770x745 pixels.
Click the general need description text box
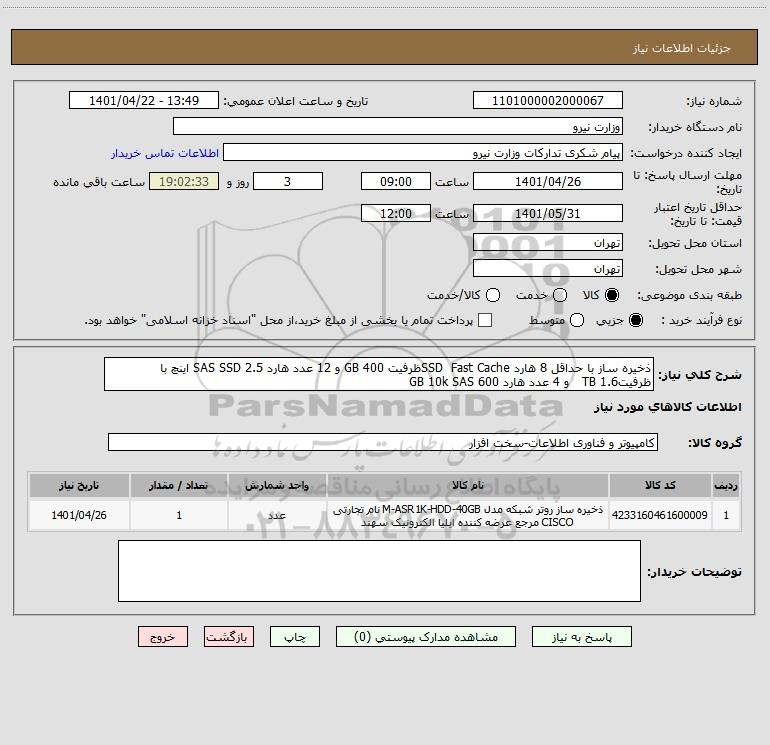379,374
